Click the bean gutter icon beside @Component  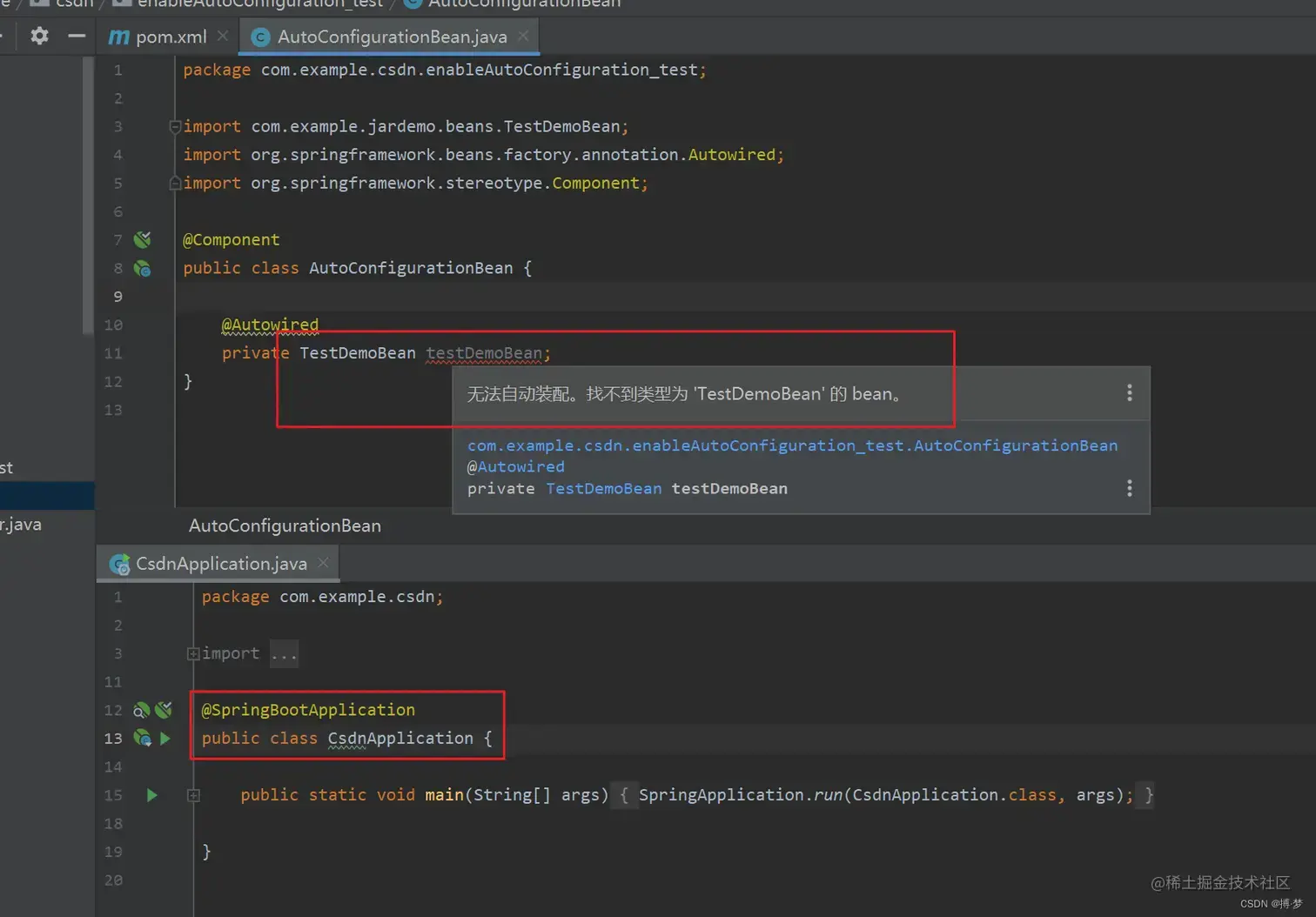coord(142,239)
